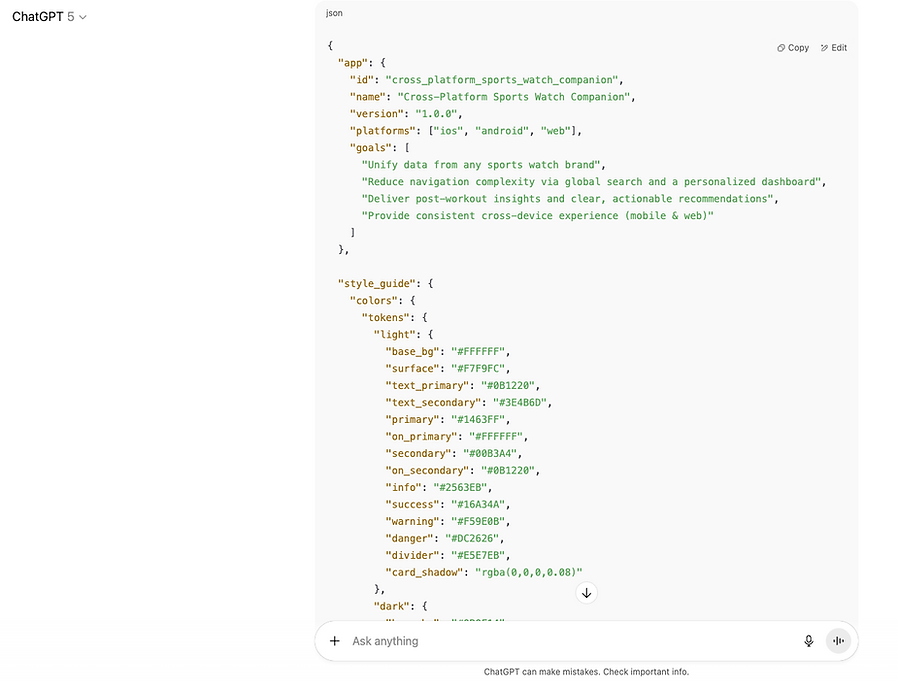The image size is (898, 681).
Task: Click the text_secondary value "#3E4B6D"
Action: pyautogui.click(x=519, y=402)
